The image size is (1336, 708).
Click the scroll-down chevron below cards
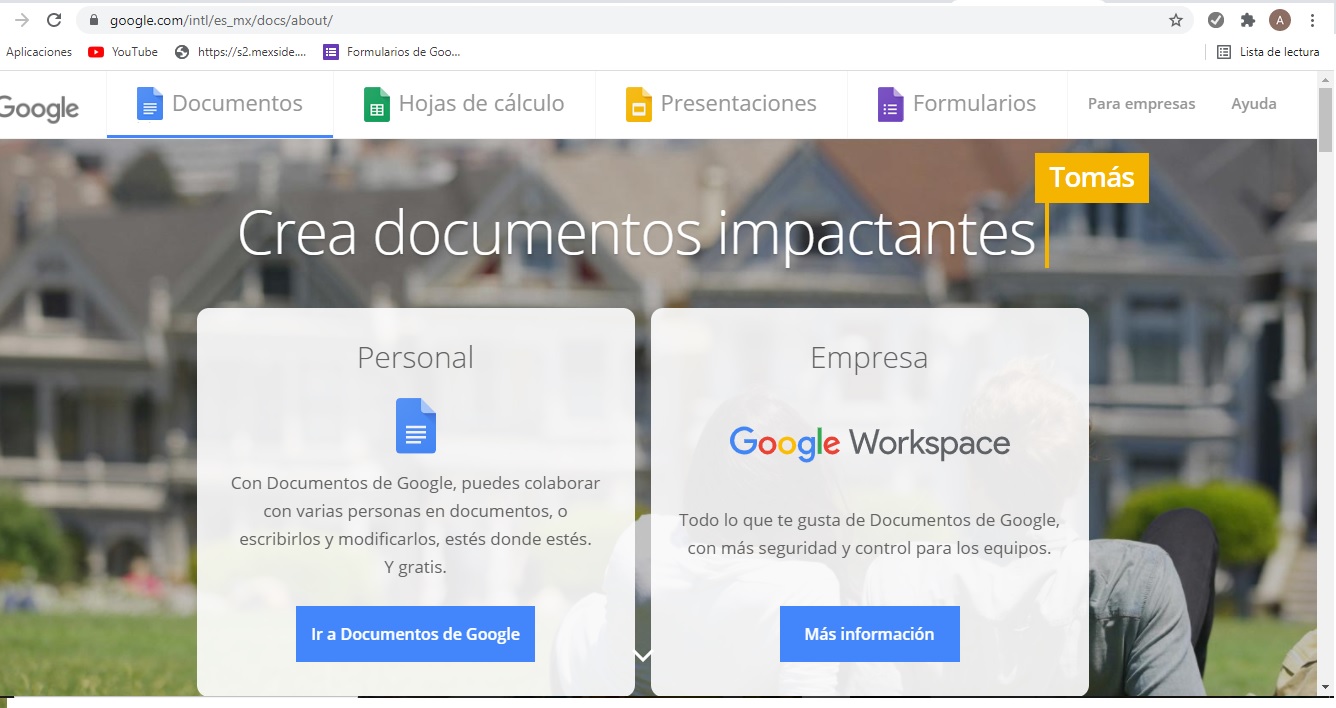click(643, 656)
